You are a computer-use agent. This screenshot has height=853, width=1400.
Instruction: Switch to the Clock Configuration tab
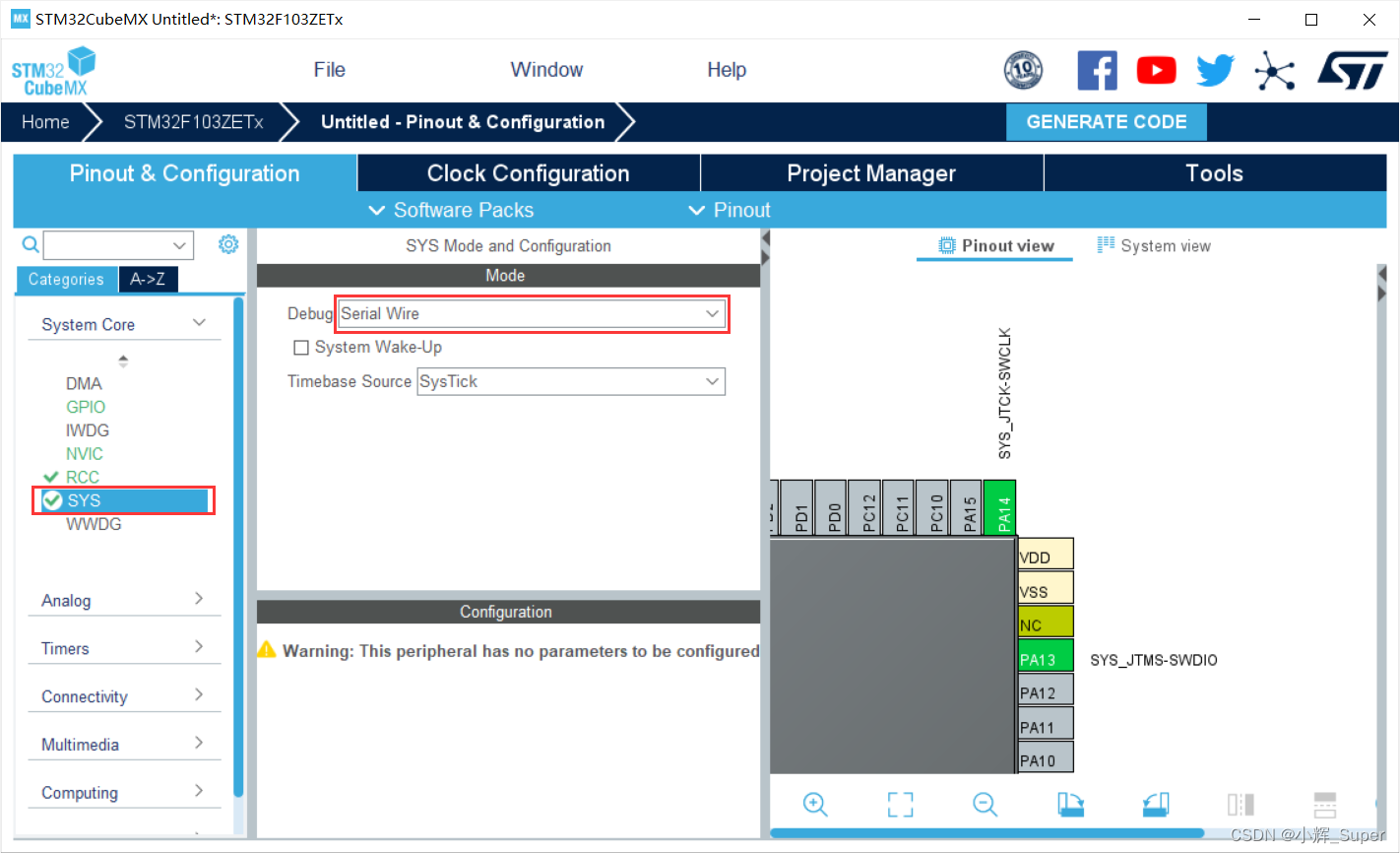coord(529,173)
